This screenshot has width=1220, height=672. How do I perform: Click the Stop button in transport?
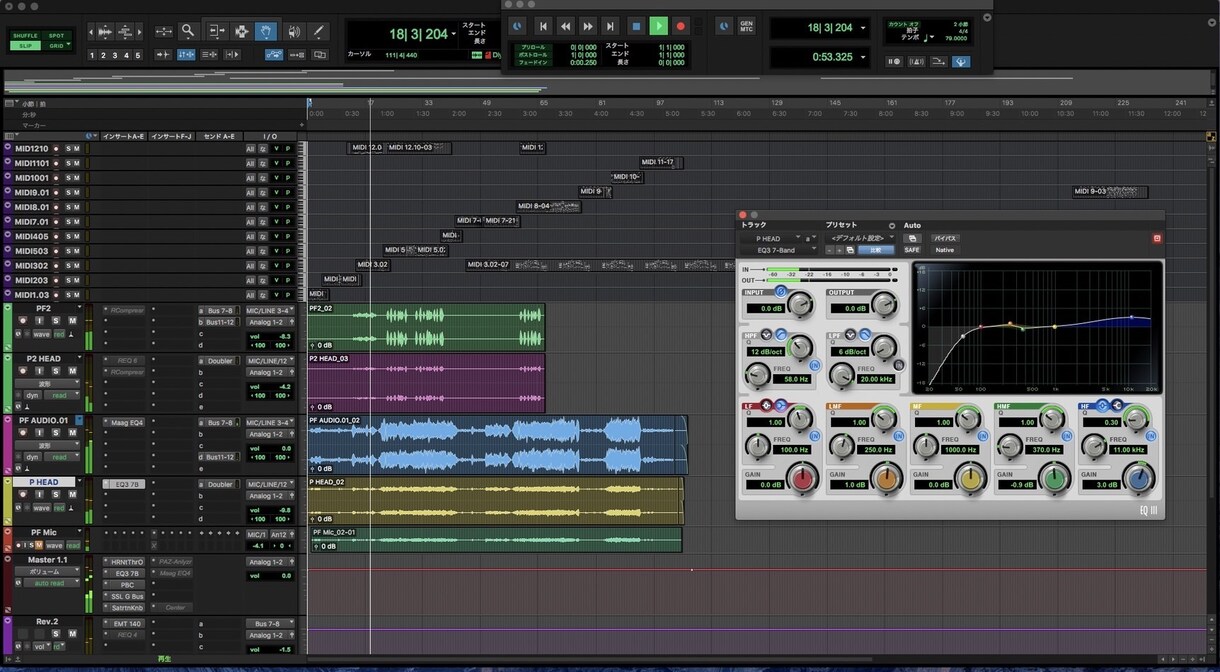pos(635,26)
